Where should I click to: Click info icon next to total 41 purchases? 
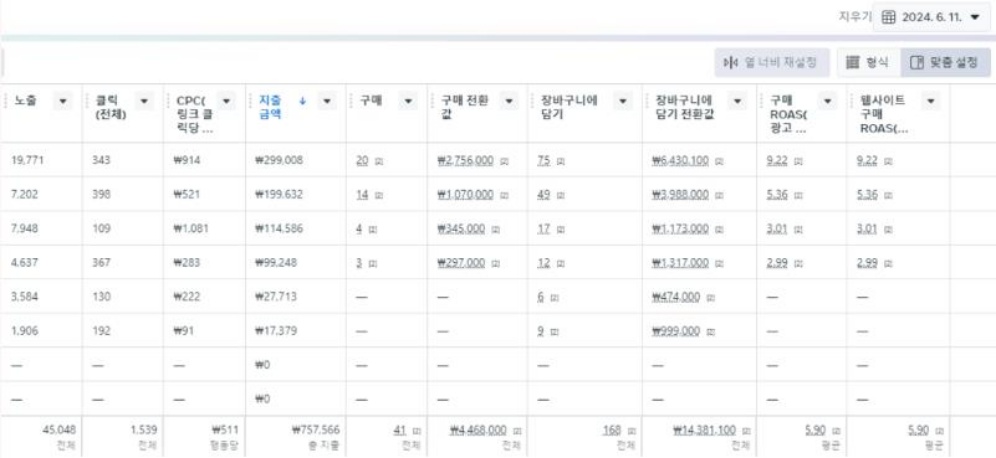point(417,431)
